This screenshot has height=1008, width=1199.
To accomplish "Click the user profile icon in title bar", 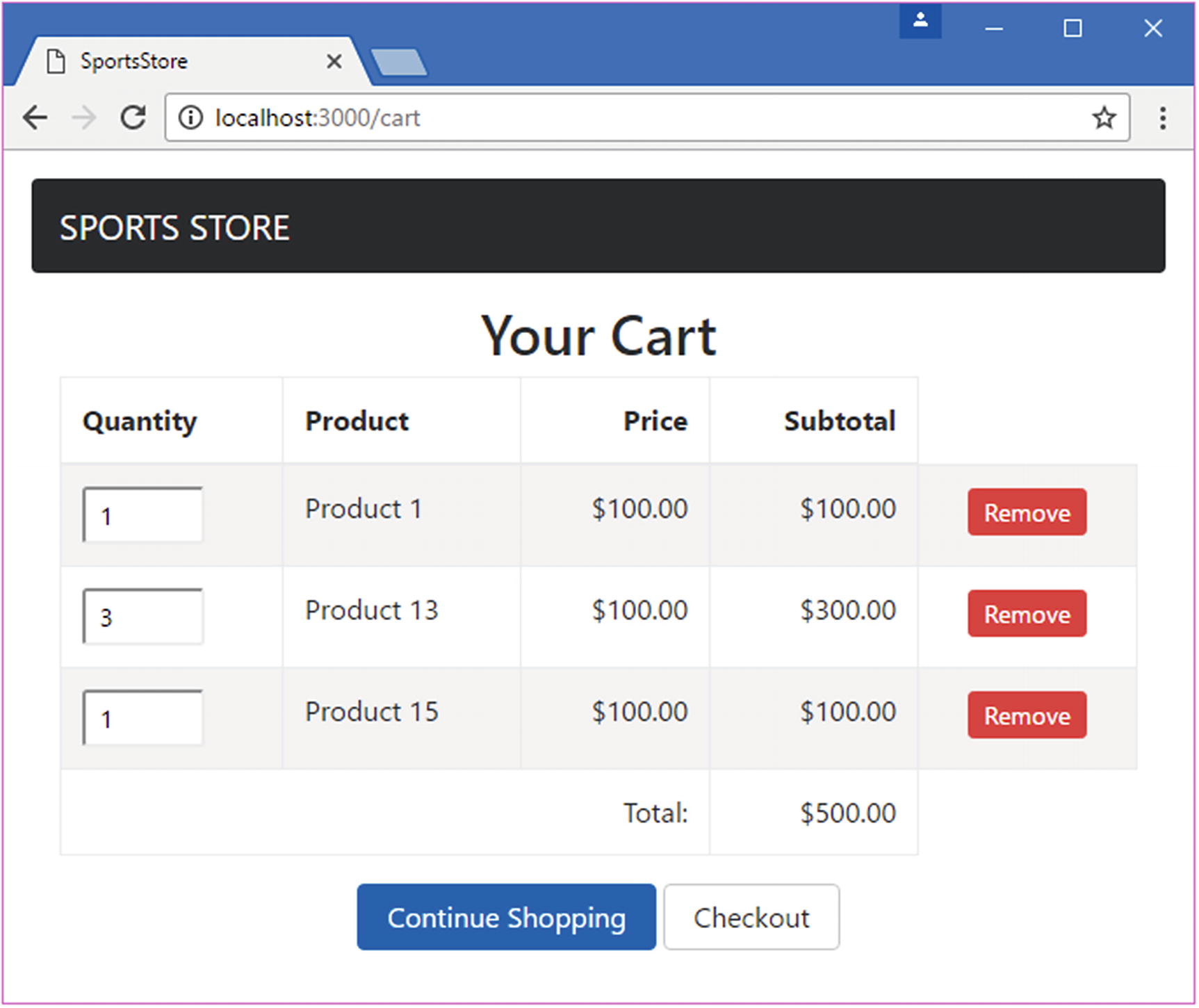I will 920,21.
